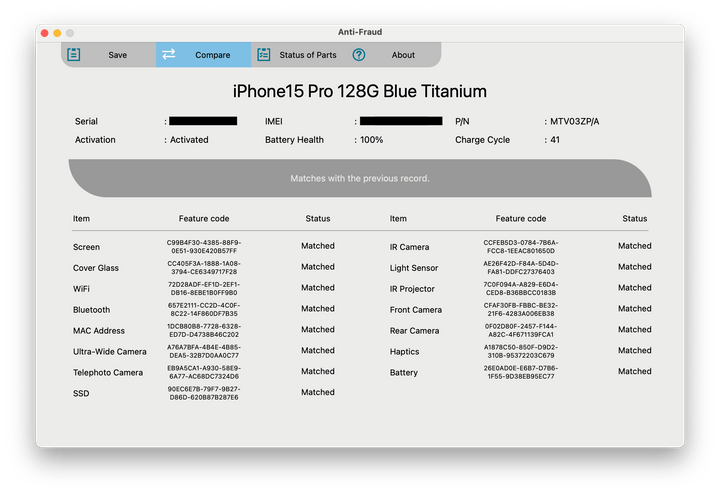Click the Battery feature code 26E0AD0E
720x494 pixels.
tap(521, 372)
